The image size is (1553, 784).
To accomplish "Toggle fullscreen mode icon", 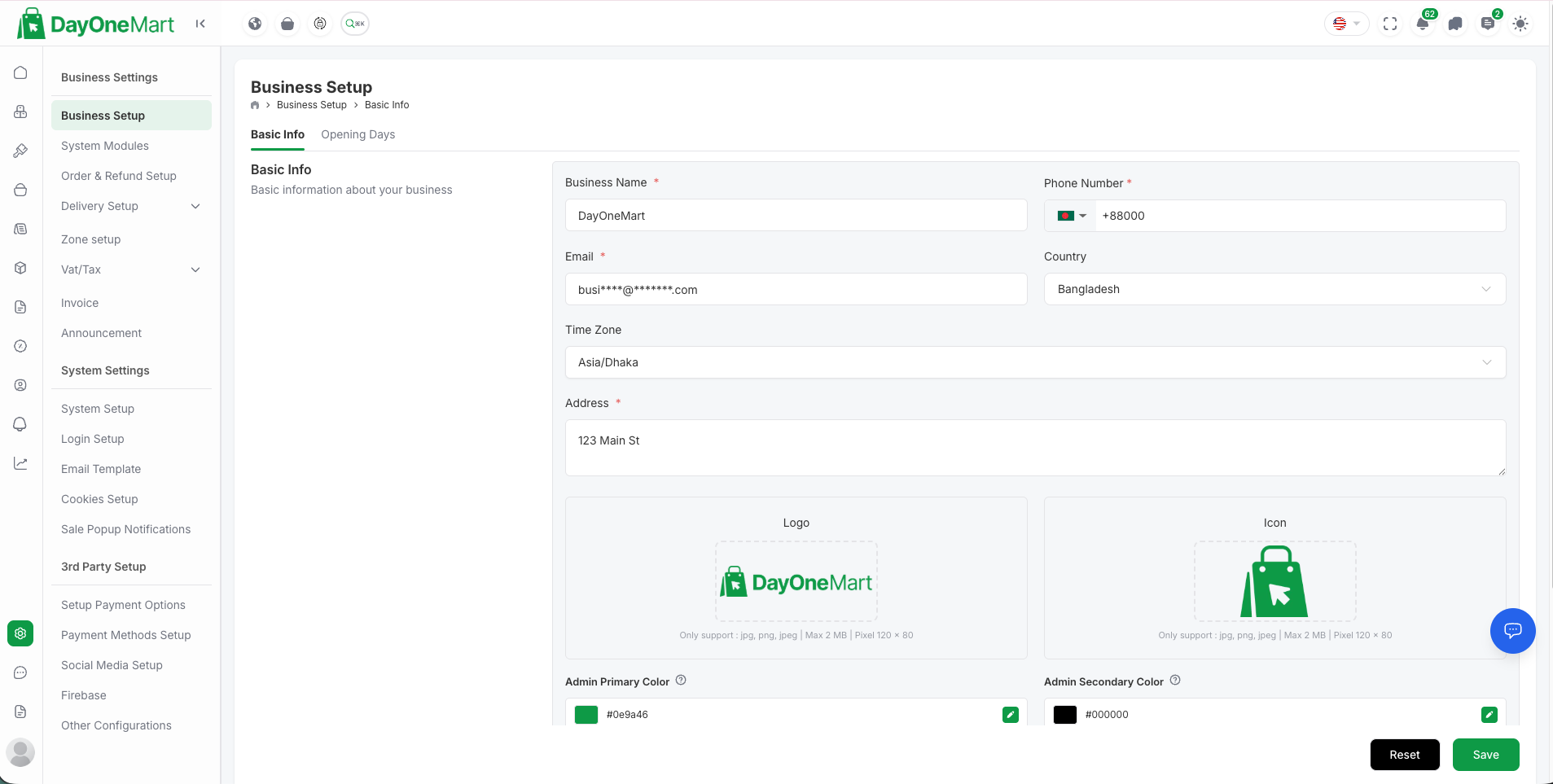I will click(x=1390, y=24).
